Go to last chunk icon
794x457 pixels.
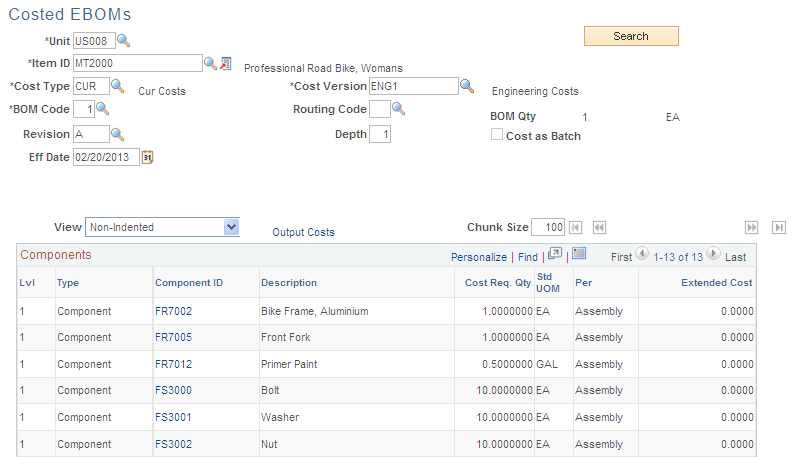coord(779,227)
